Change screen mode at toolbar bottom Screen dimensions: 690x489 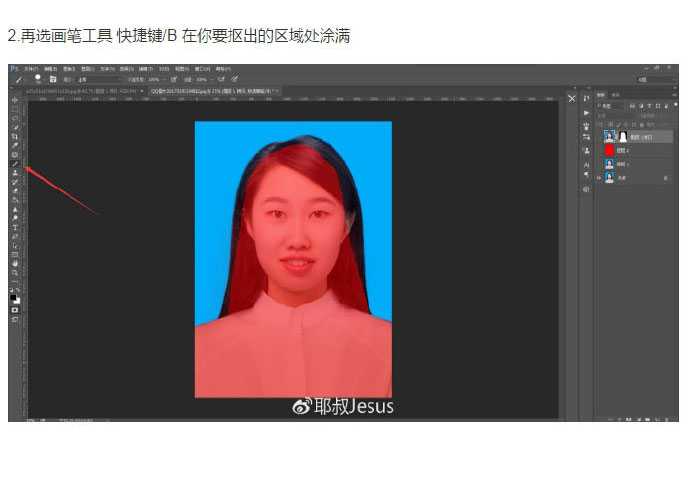point(15,319)
